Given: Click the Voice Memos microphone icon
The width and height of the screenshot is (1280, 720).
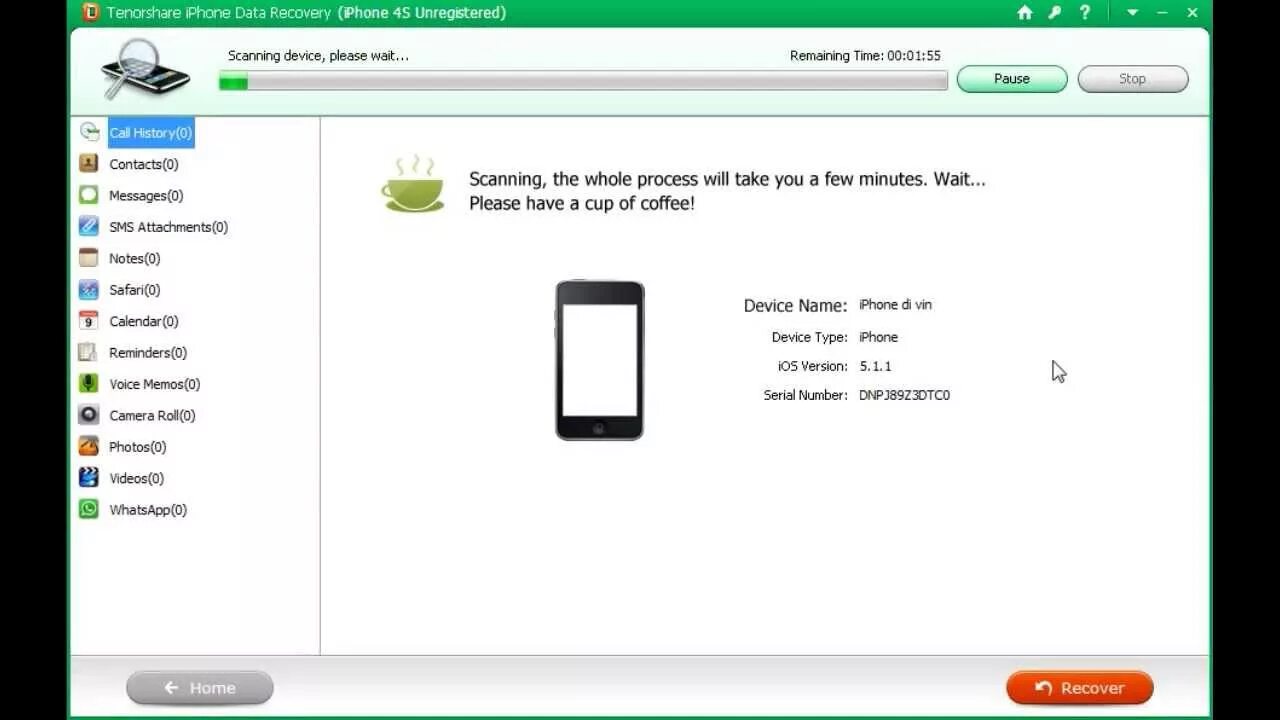Looking at the screenshot, I should pyautogui.click(x=89, y=383).
